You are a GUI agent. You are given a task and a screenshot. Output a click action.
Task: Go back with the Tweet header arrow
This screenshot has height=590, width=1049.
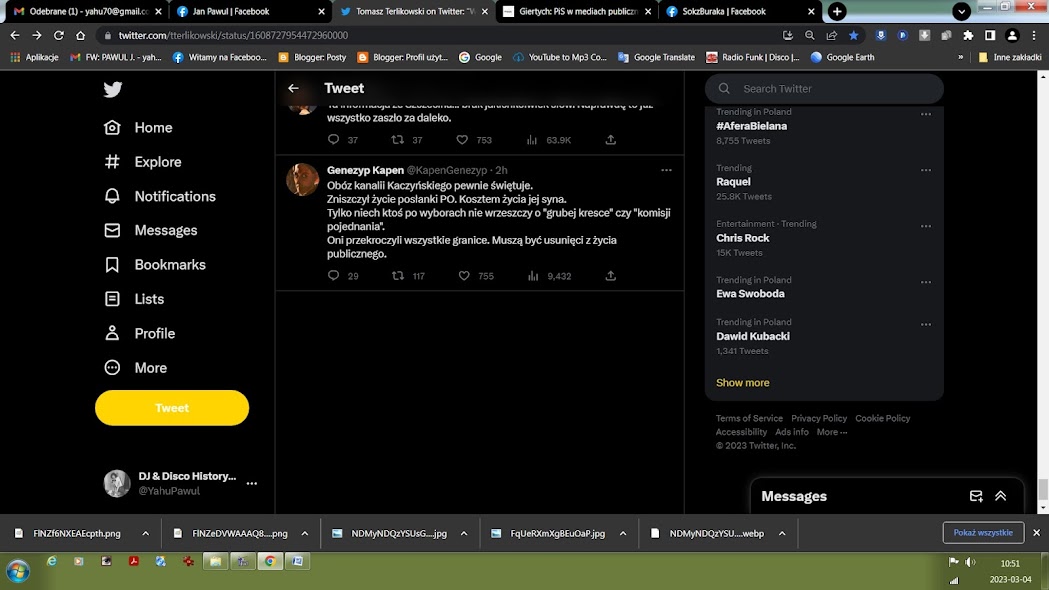[293, 88]
